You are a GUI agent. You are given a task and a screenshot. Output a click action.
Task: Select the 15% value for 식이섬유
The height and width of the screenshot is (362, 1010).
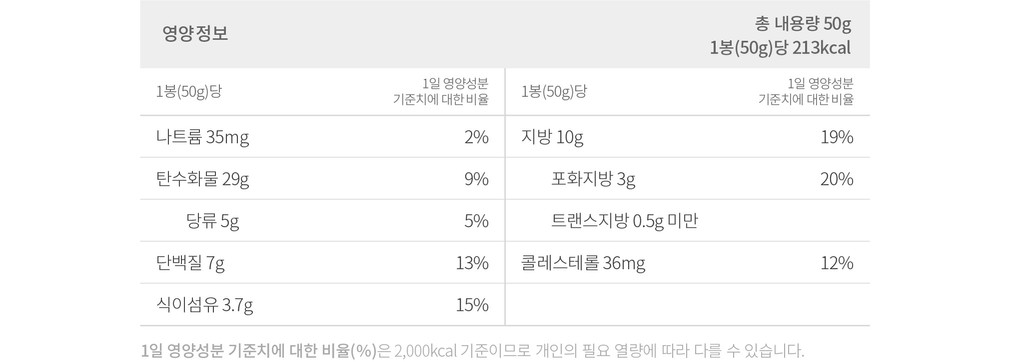tap(472, 305)
